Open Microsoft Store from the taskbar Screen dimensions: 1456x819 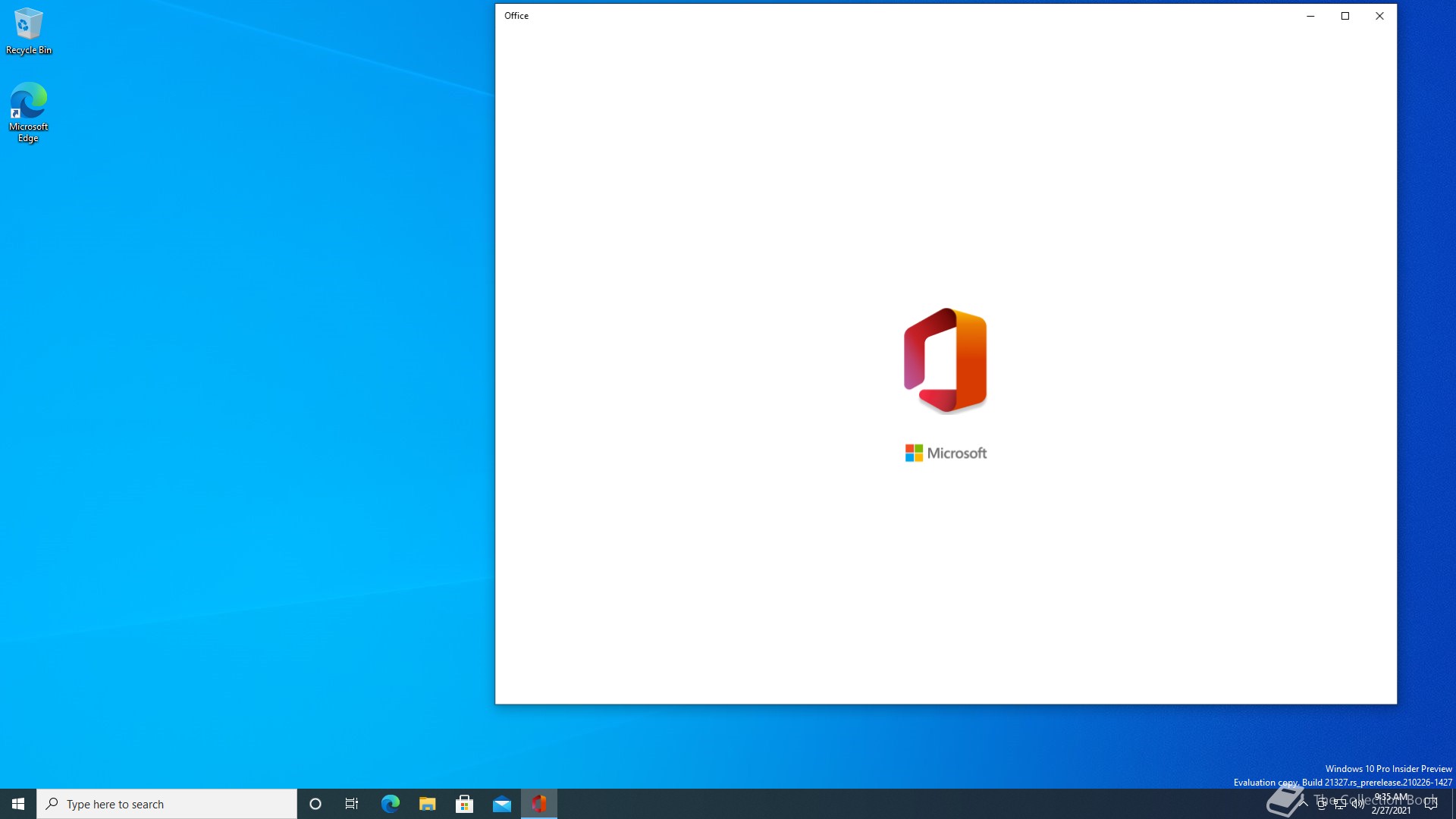pos(464,804)
